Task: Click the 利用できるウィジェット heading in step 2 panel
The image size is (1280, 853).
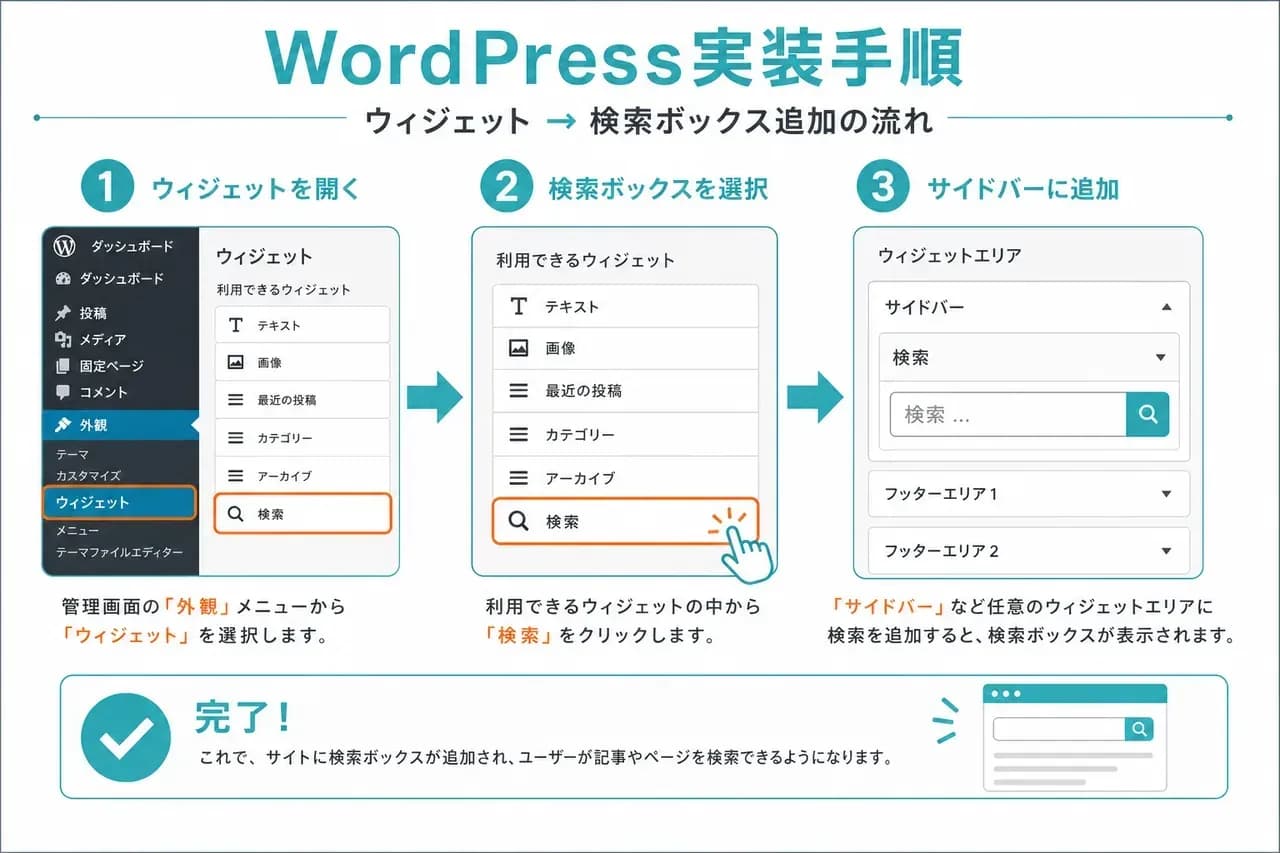Action: [x=585, y=260]
